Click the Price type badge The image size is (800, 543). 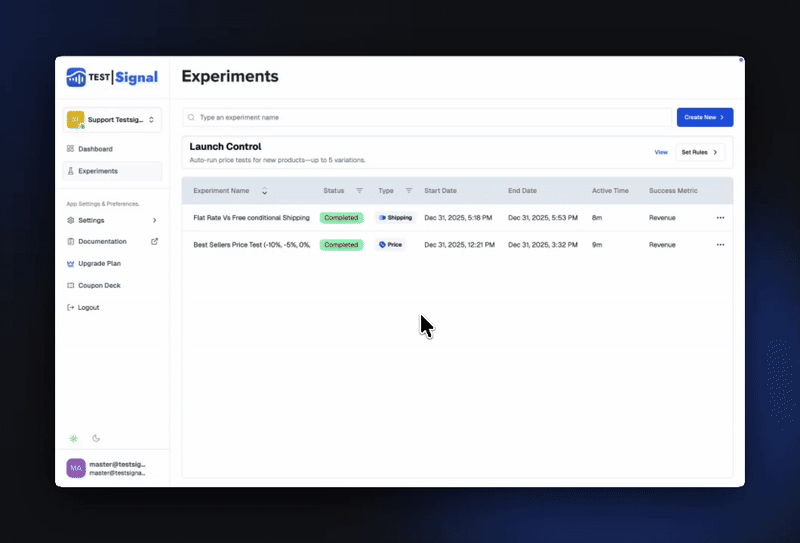pos(391,245)
